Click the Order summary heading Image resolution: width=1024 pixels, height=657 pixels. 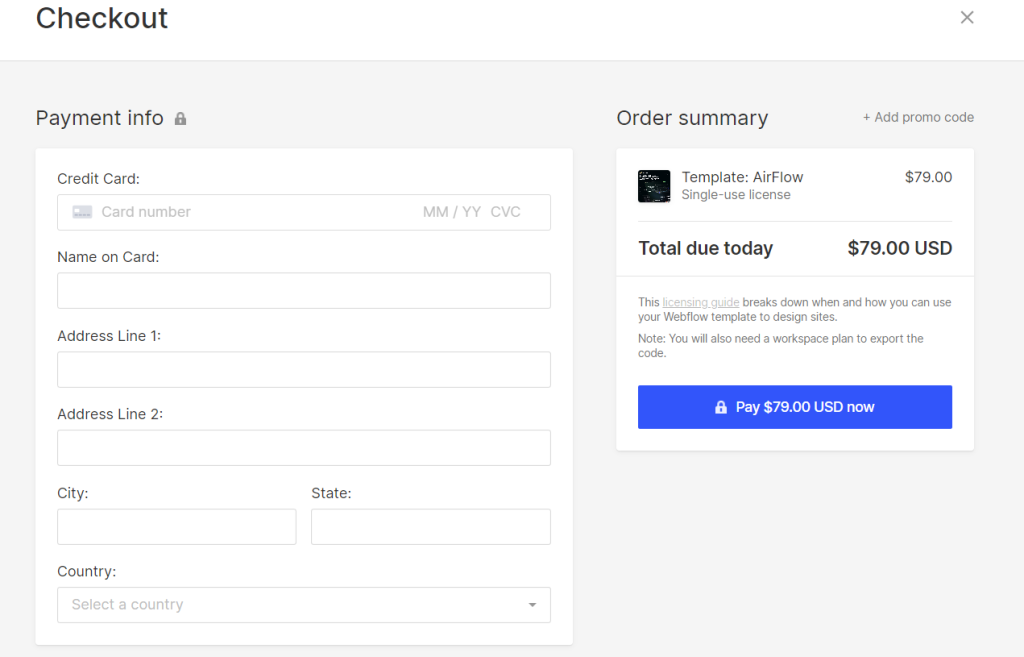pos(692,117)
